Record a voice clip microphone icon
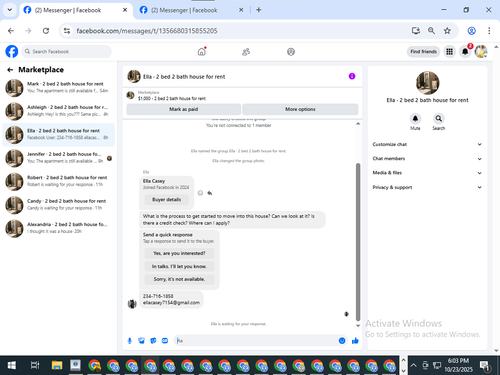Image resolution: width=500 pixels, height=375 pixels. tap(130, 341)
